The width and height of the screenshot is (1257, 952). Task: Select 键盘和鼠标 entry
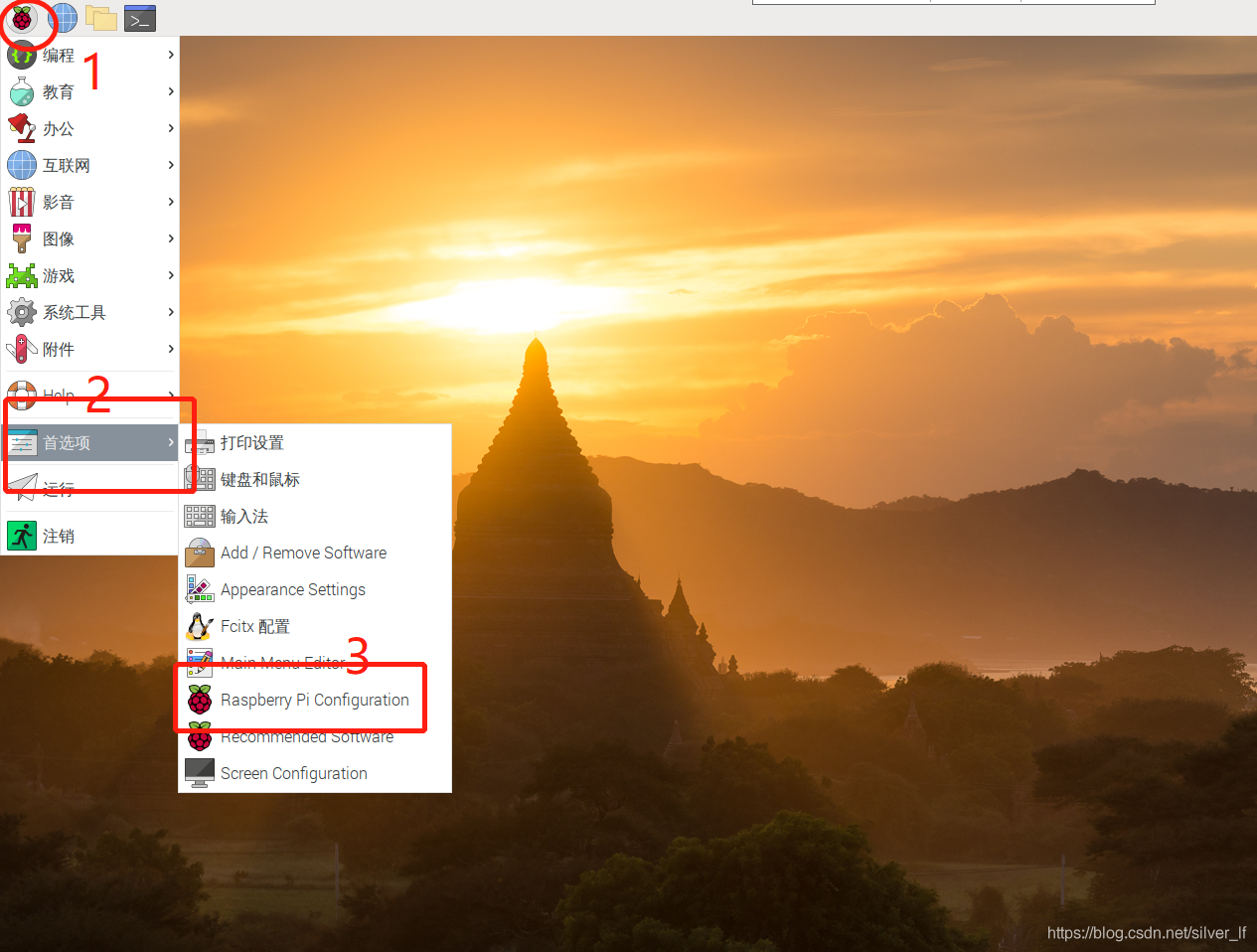(x=315, y=479)
